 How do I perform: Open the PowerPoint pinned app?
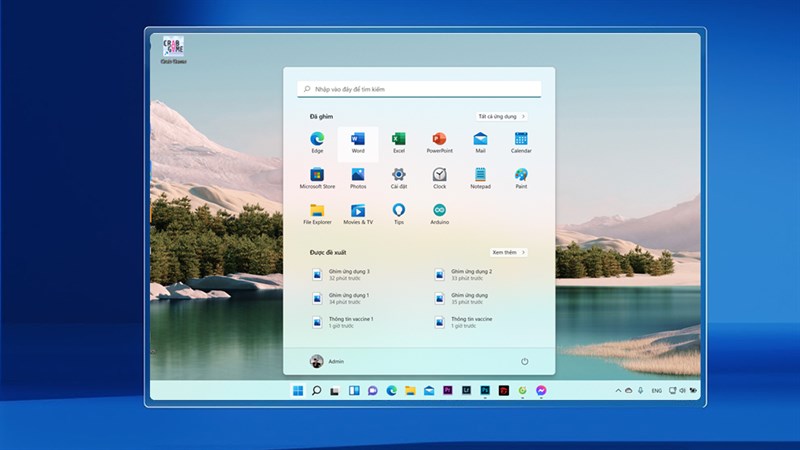click(439, 143)
